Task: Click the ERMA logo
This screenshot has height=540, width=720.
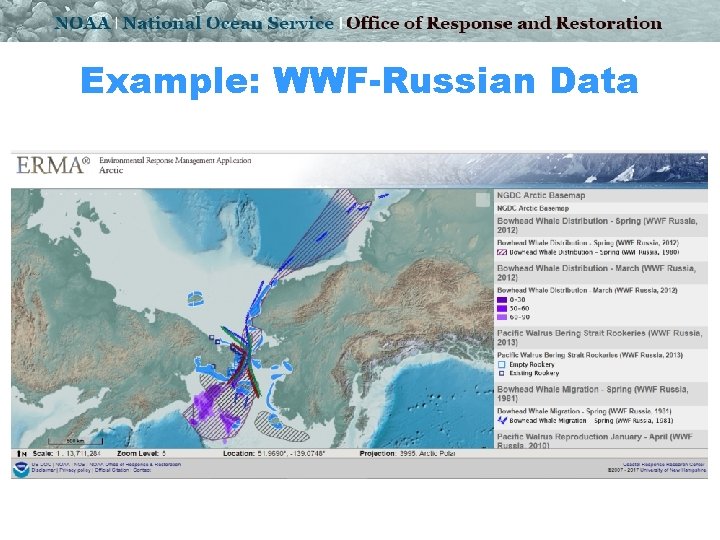Action: pyautogui.click(x=53, y=165)
